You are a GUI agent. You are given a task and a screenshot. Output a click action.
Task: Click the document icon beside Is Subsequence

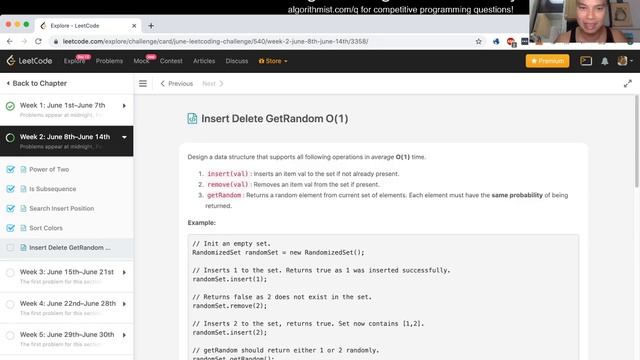tap(23, 189)
